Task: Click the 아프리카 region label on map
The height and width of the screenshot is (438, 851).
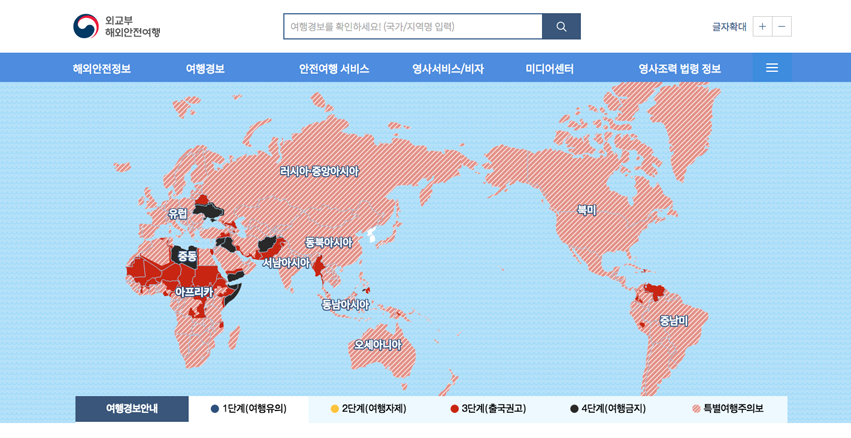Action: pyautogui.click(x=194, y=292)
